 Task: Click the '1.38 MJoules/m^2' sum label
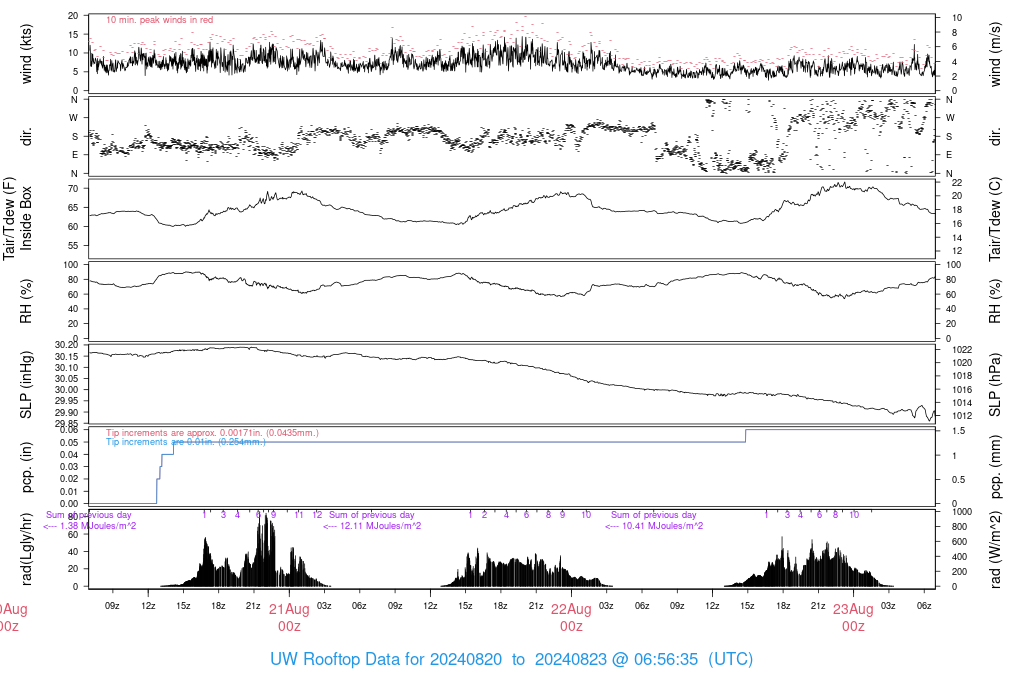click(90, 526)
